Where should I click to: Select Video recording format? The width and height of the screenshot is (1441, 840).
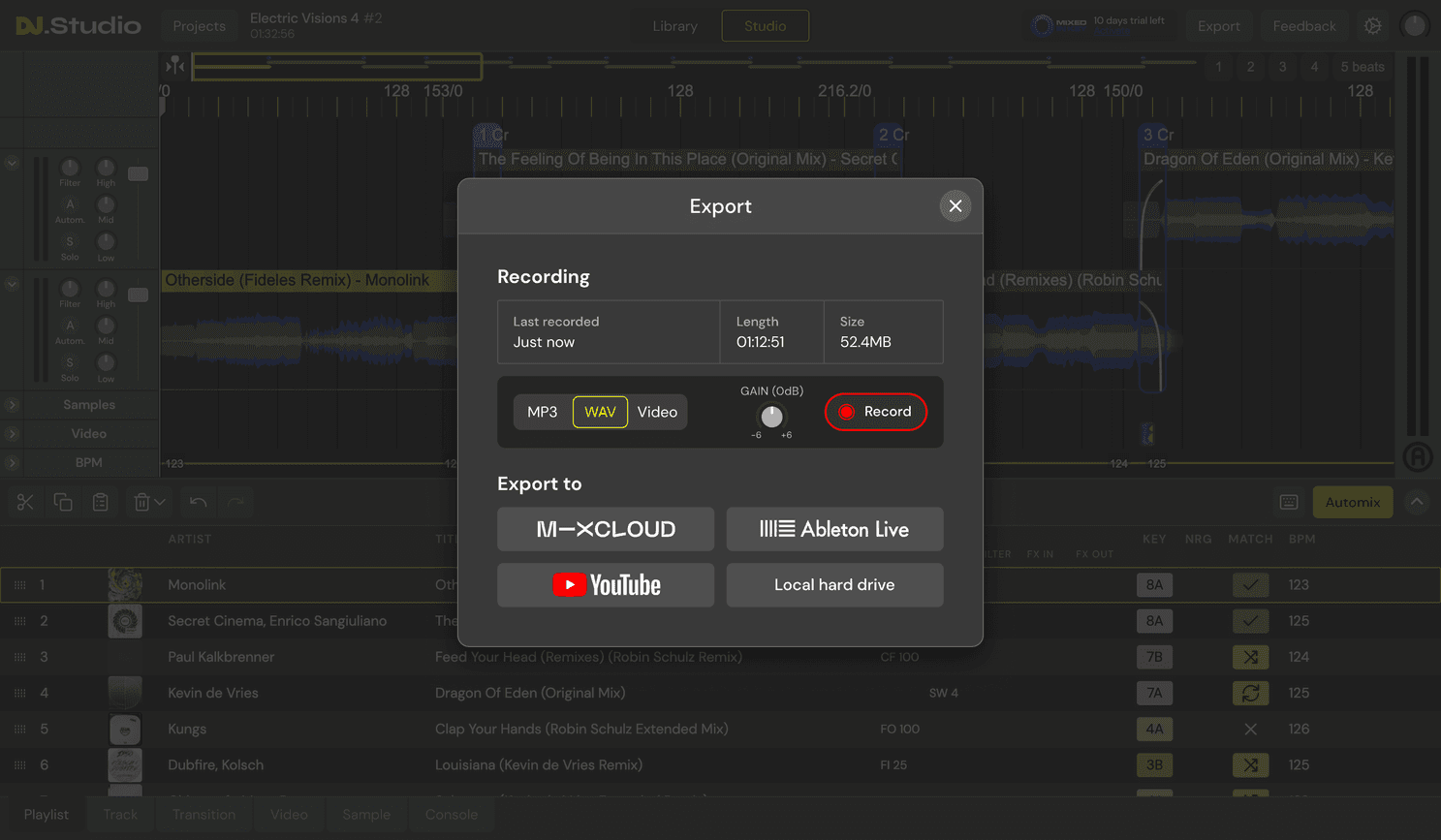tap(657, 412)
